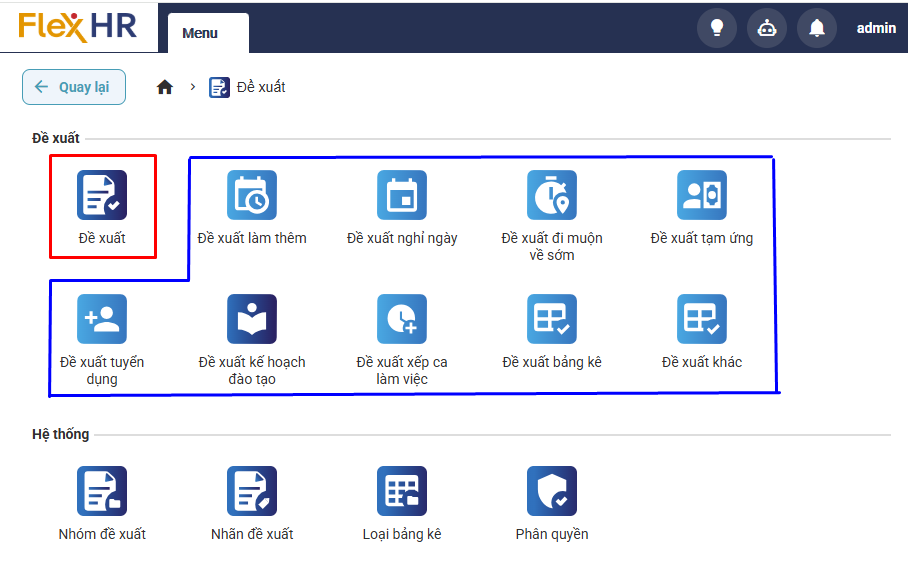
Task: Open Nhóm đề xuất settings icon
Action: pos(102,491)
